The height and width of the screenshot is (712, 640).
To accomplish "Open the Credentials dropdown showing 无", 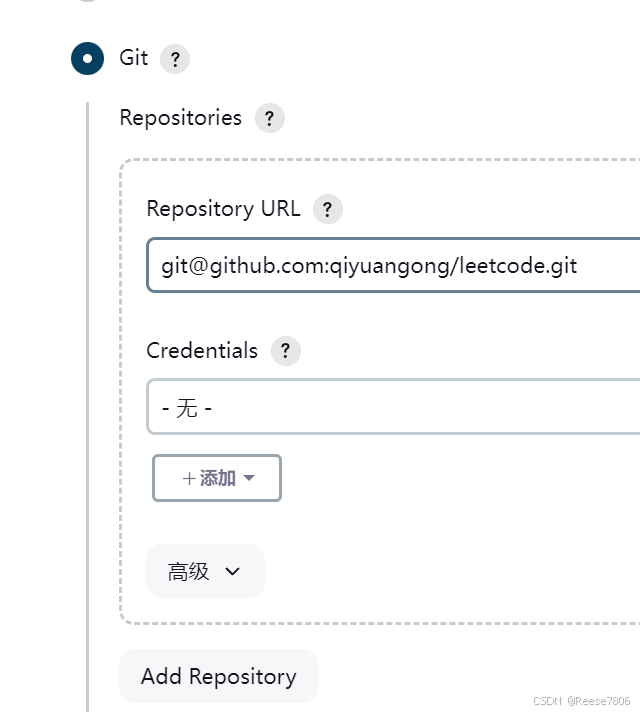I will [393, 407].
